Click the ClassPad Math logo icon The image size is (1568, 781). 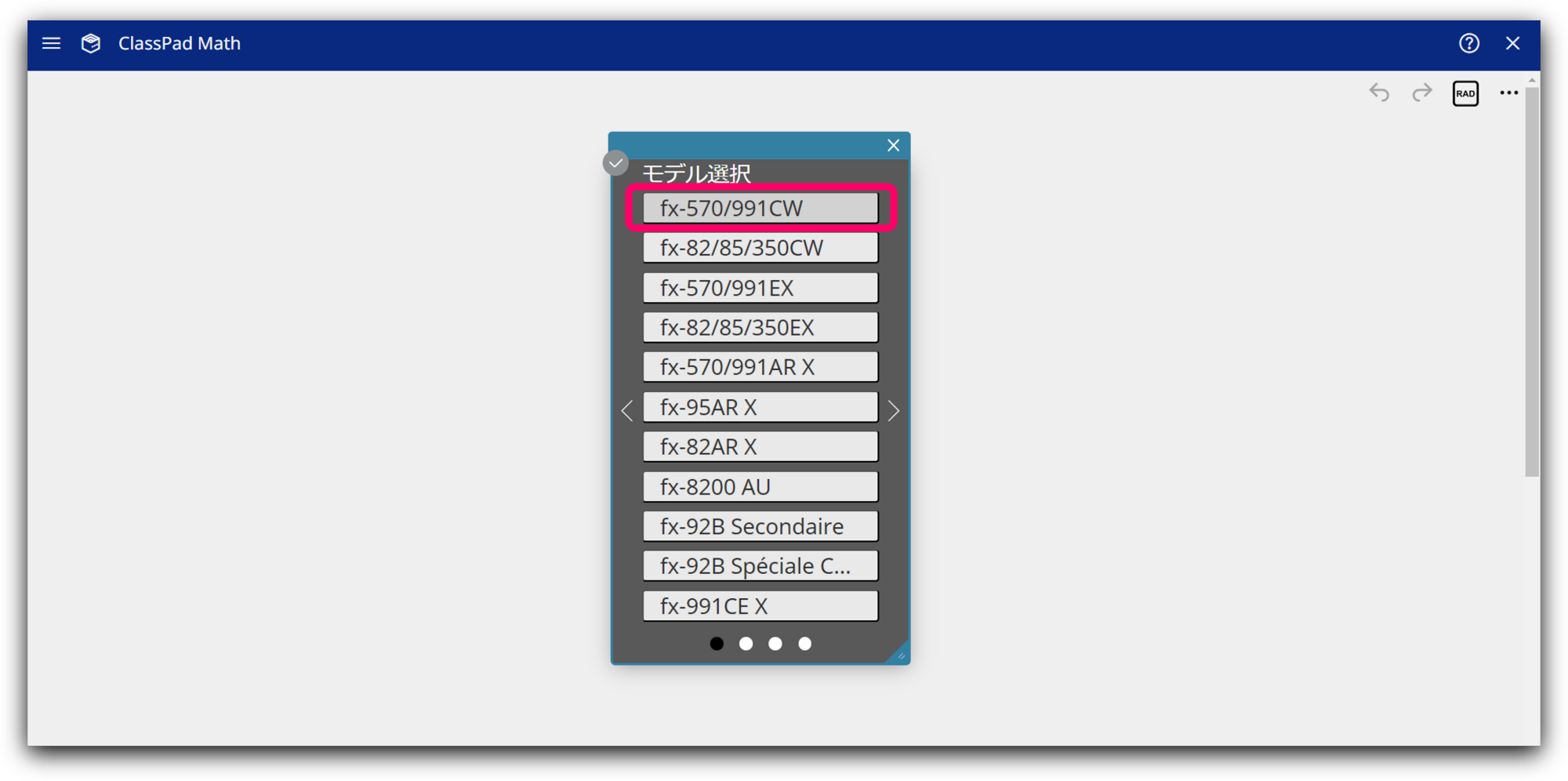point(91,43)
